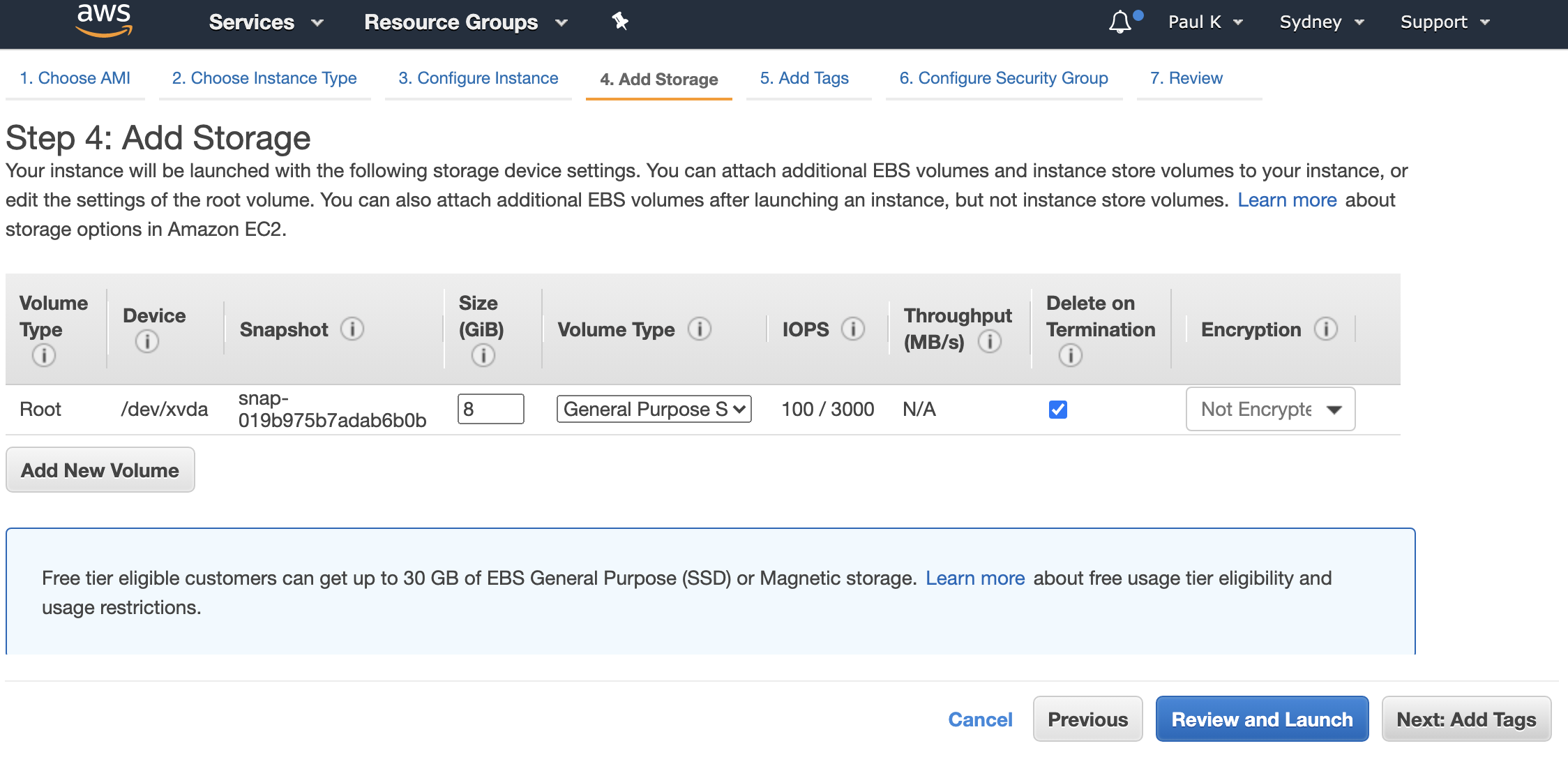
Task: Go to step 2 Choose Instance Type
Action: tap(264, 78)
